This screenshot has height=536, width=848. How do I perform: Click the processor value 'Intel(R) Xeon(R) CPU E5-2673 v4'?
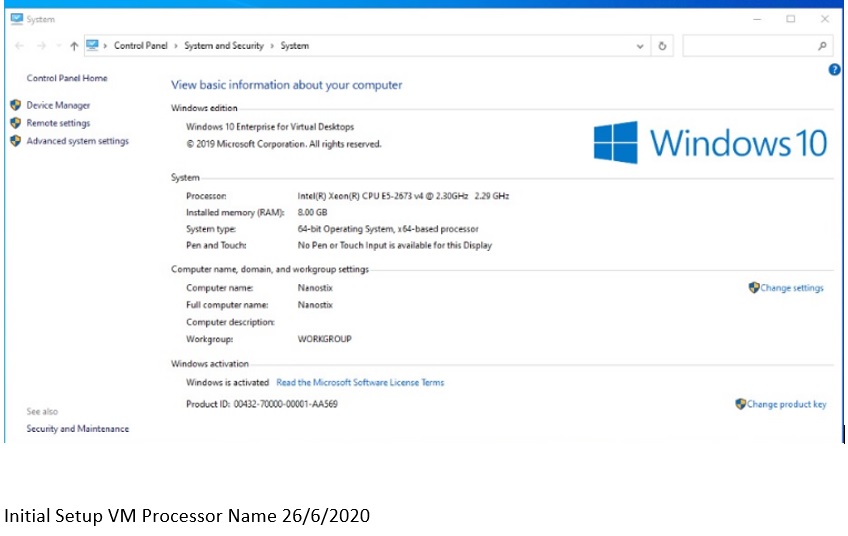pos(360,196)
